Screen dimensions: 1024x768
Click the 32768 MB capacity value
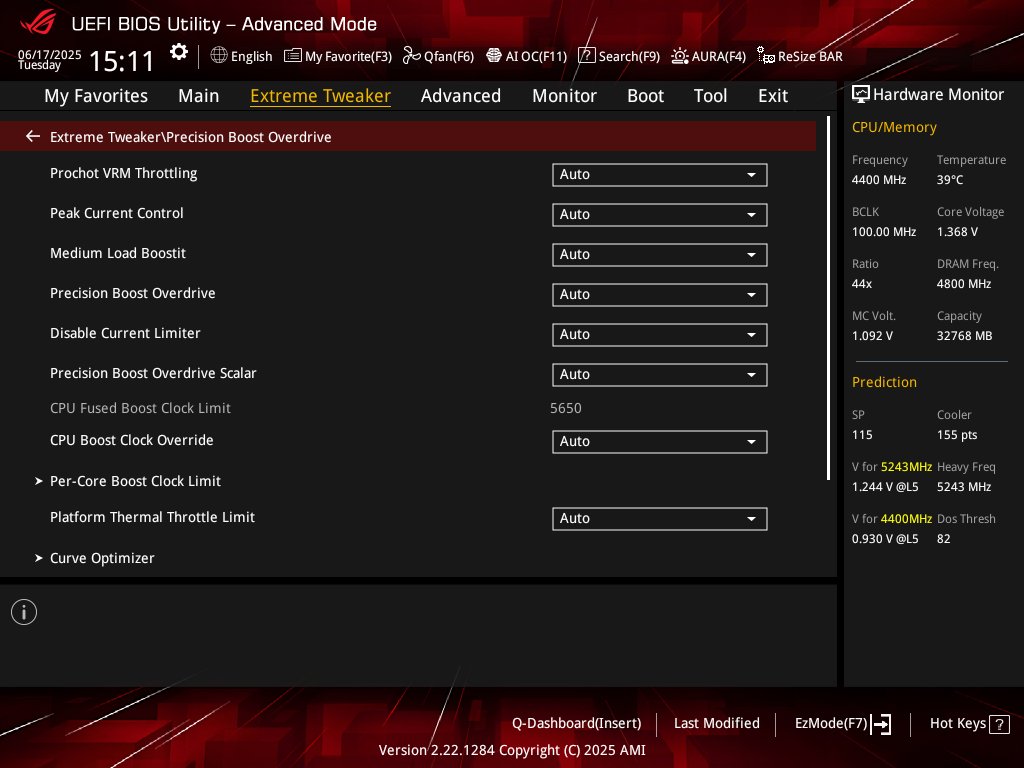[965, 336]
